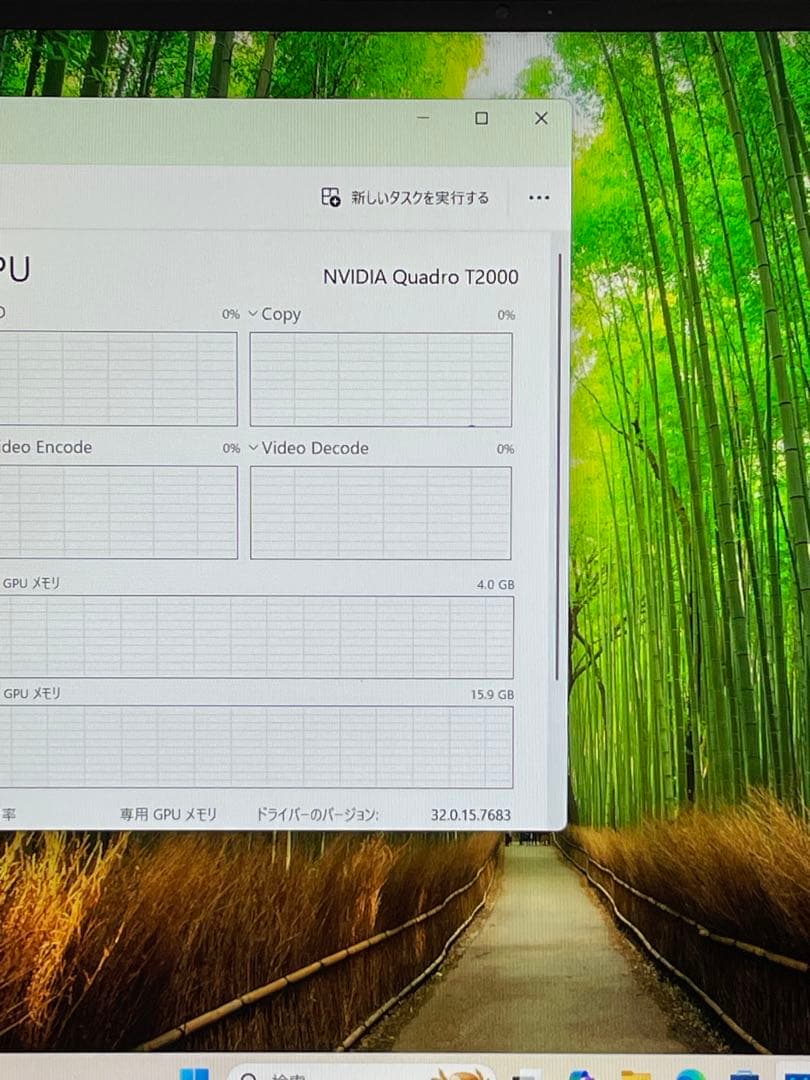Click the 15.9 GB shared GPU memory graph
The height and width of the screenshot is (1080, 810).
[255, 746]
